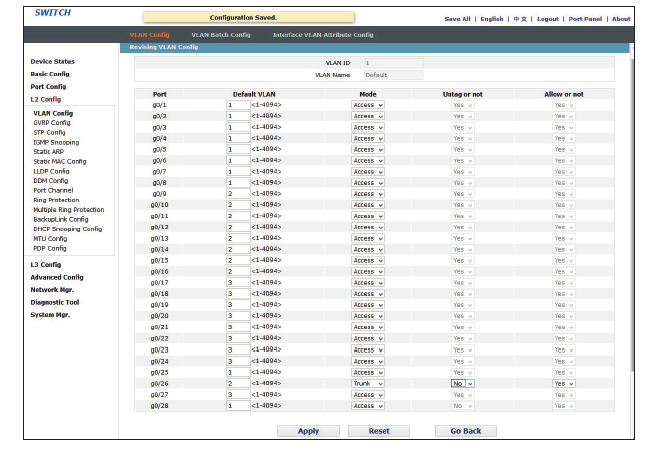Expand Allow or not dropdown for g0/26
This screenshot has width=658, height=450.
coord(564,383)
